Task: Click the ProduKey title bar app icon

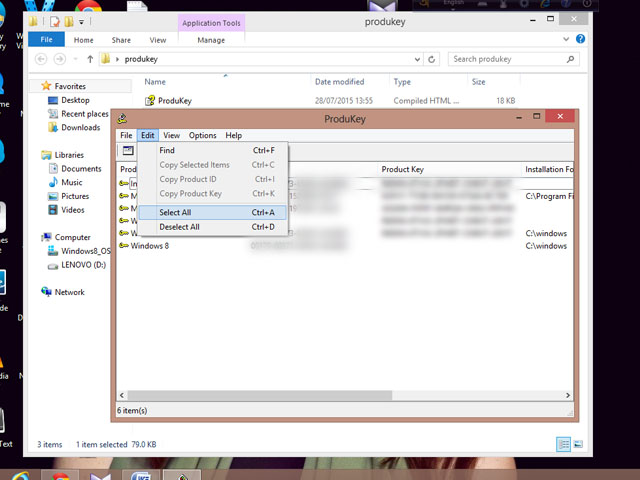Action: pyautogui.click(x=122, y=119)
